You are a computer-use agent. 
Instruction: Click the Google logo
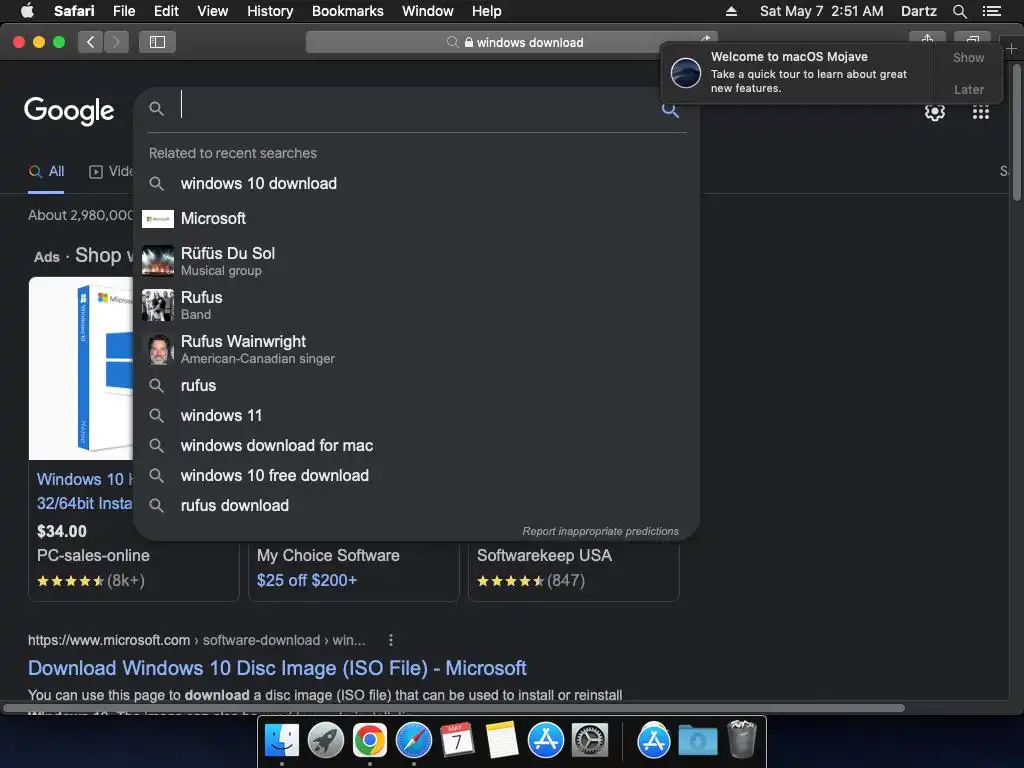point(69,111)
